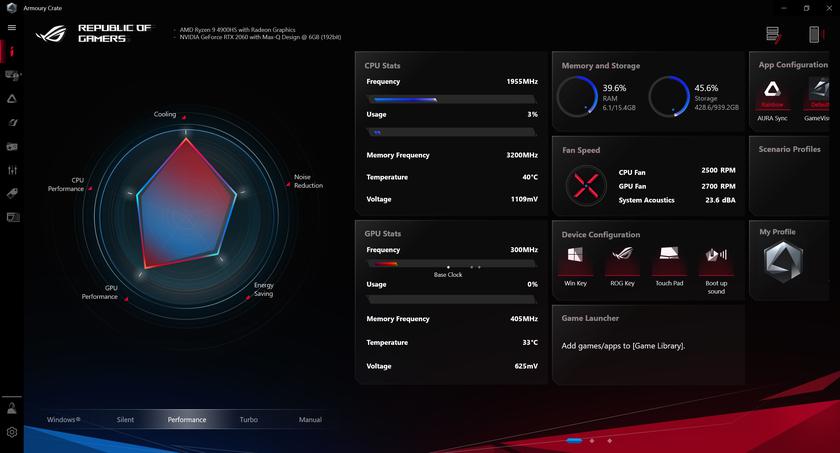Choose the Manual mode option
The image size is (840, 453).
tap(310, 420)
